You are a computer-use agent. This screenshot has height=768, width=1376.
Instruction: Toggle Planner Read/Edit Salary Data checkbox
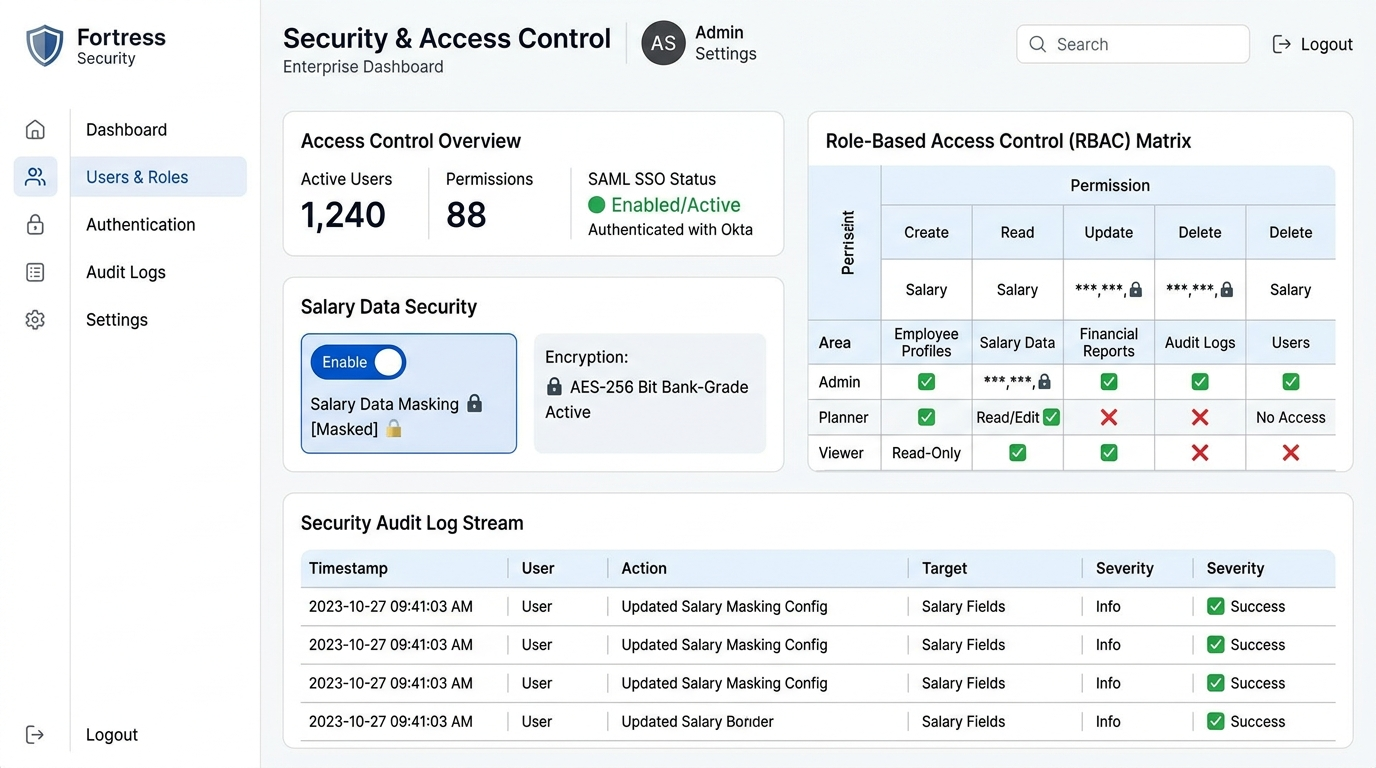click(1051, 417)
